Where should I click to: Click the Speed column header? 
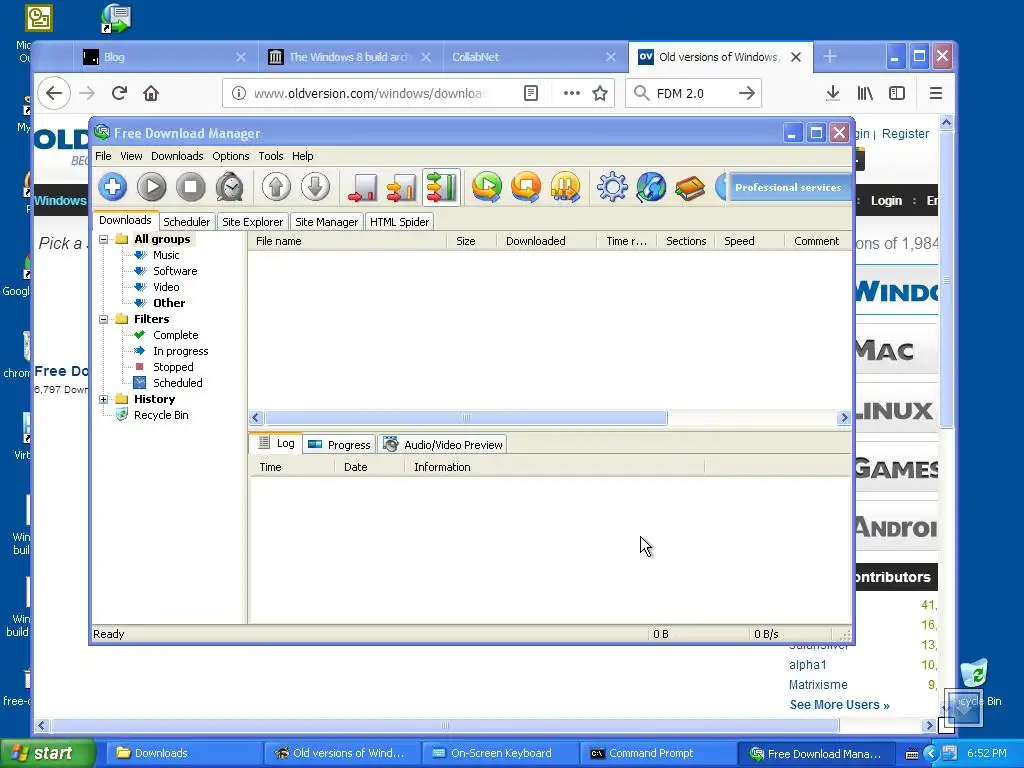click(x=749, y=241)
